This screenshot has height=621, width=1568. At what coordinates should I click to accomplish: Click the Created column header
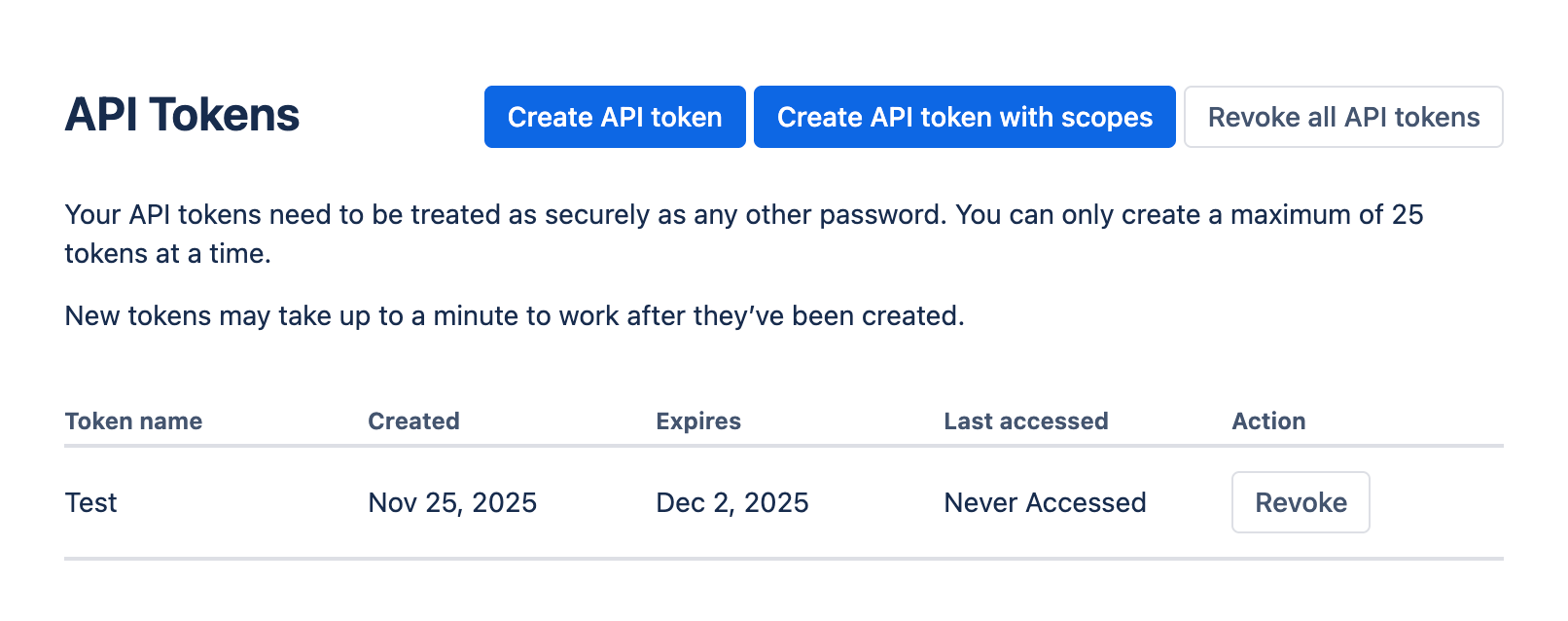click(412, 420)
